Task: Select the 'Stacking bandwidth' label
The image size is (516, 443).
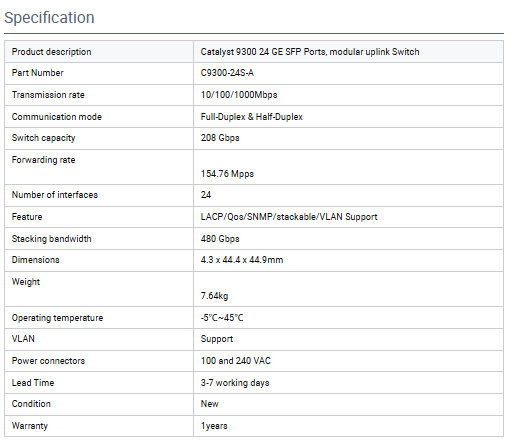Action: pyautogui.click(x=51, y=239)
